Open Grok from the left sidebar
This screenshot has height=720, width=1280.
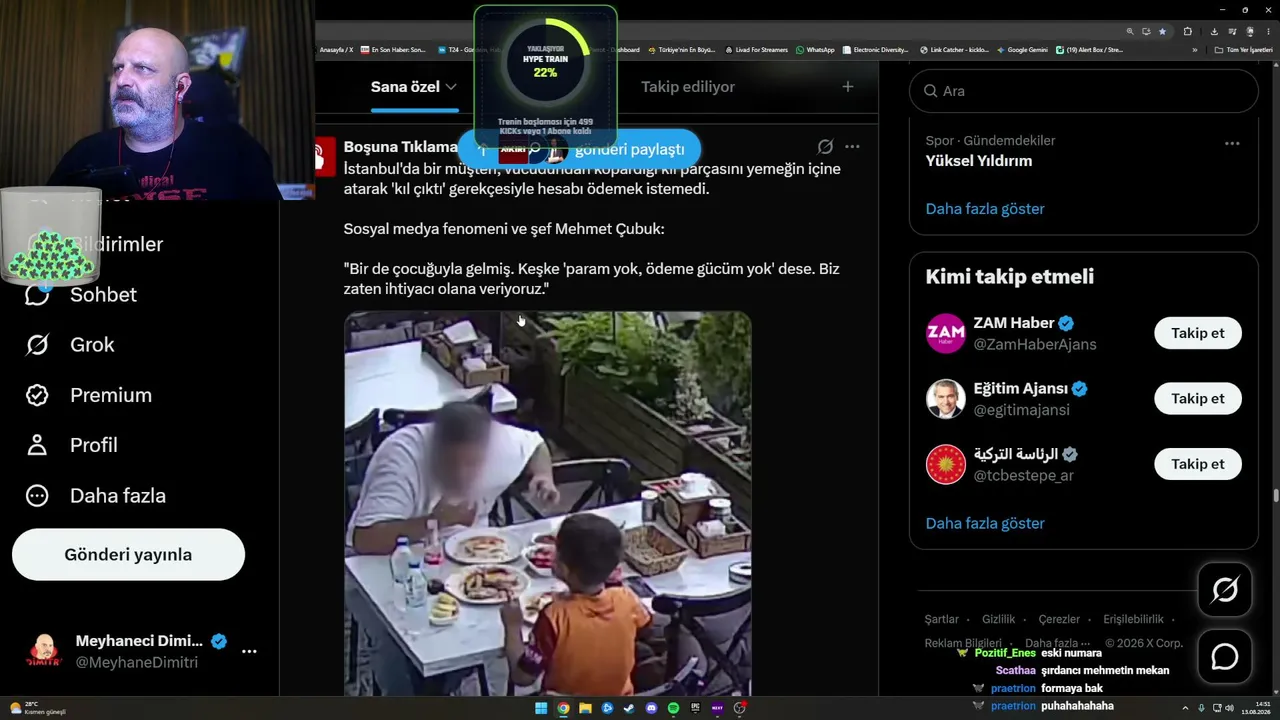(70, 345)
